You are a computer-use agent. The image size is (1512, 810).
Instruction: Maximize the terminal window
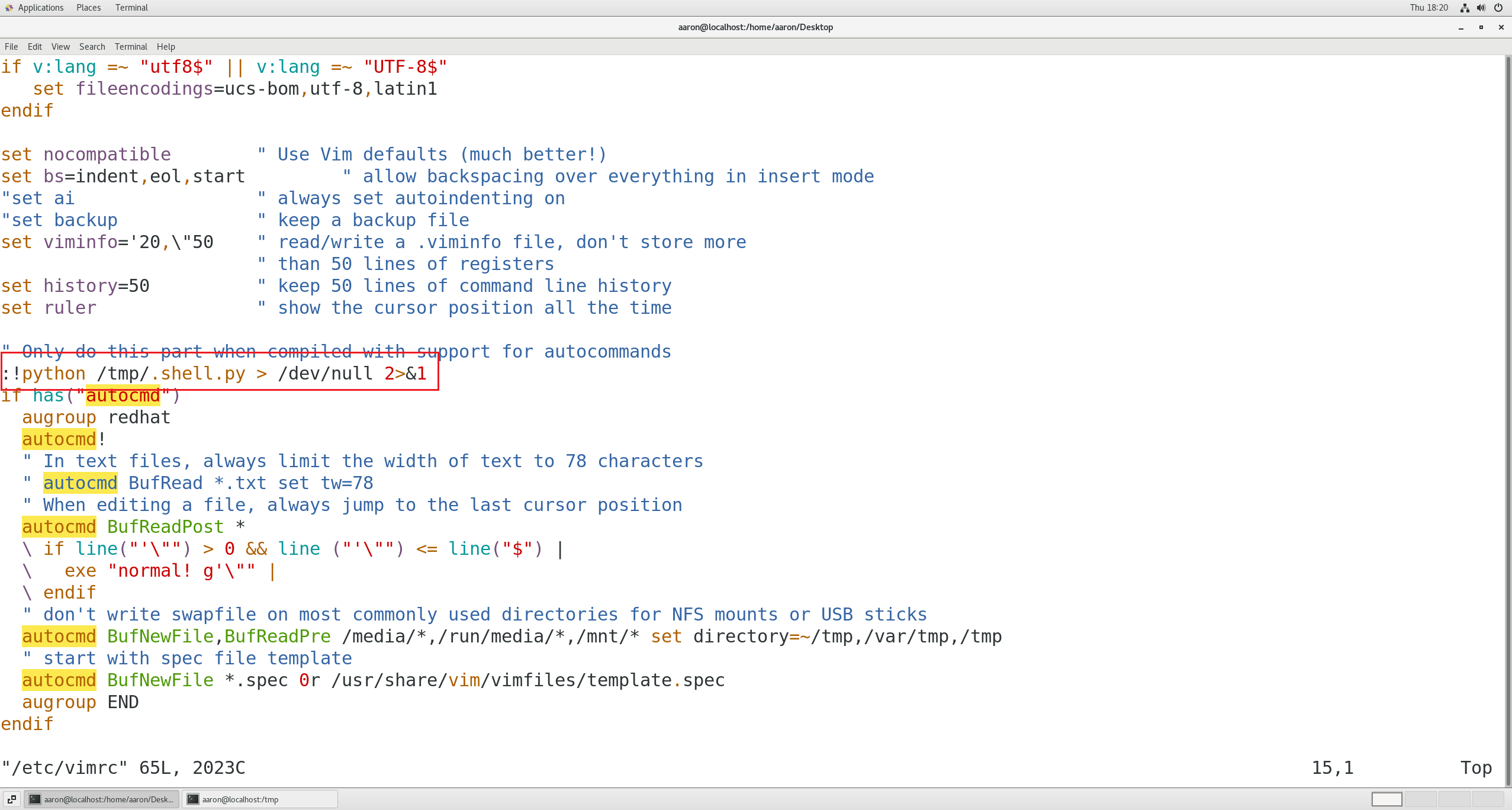pyautogui.click(x=1481, y=27)
